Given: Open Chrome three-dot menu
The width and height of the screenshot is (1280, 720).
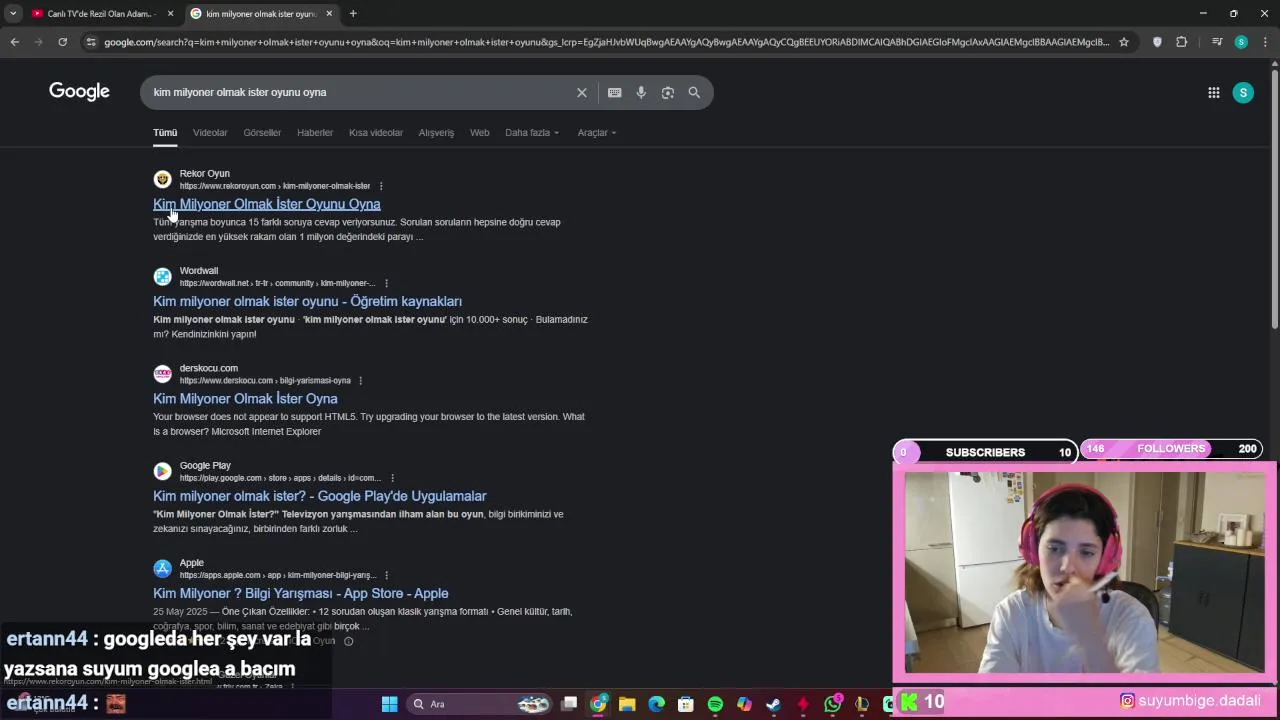Looking at the screenshot, I should [x=1265, y=42].
